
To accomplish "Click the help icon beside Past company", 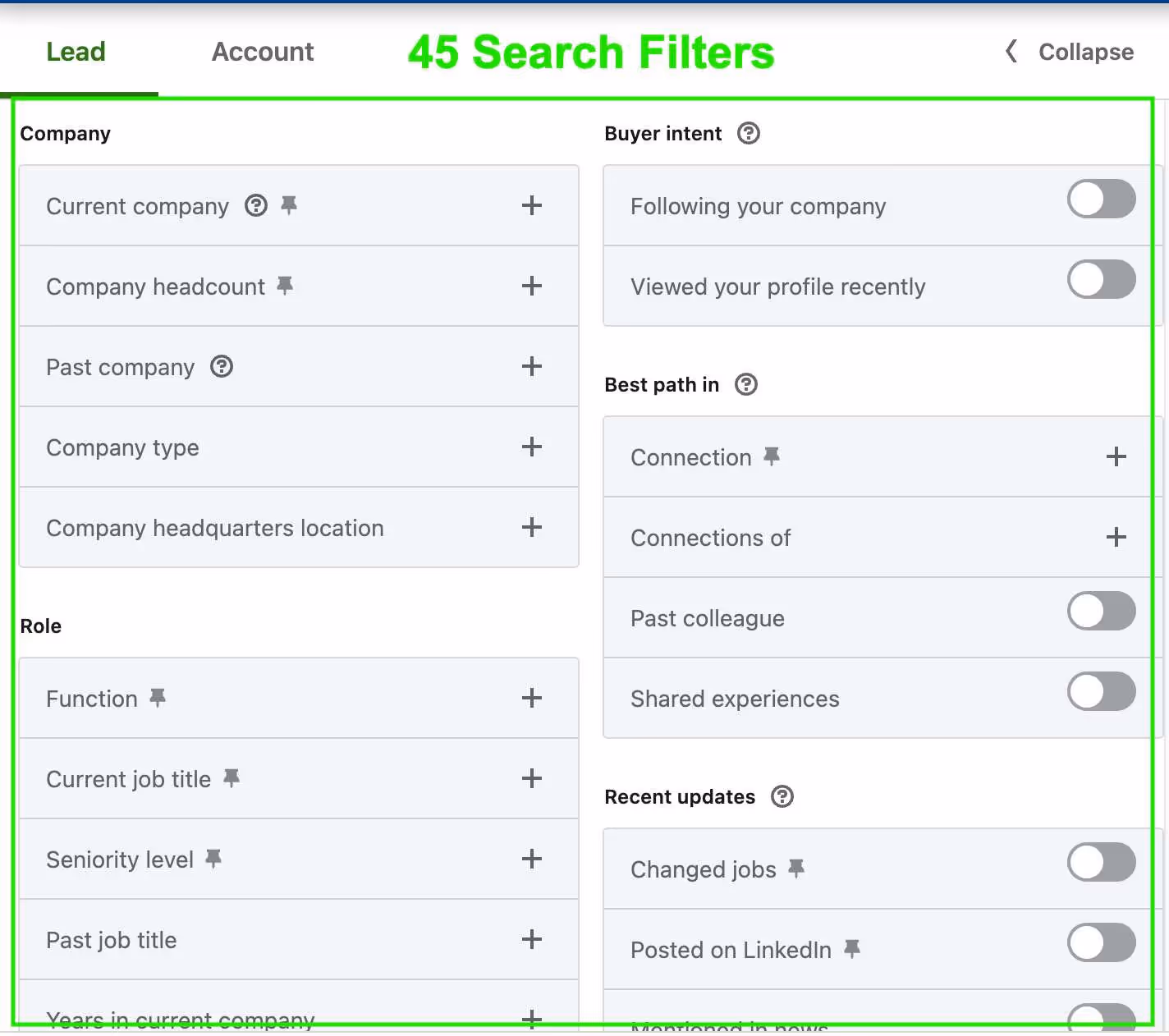I will (x=221, y=367).
